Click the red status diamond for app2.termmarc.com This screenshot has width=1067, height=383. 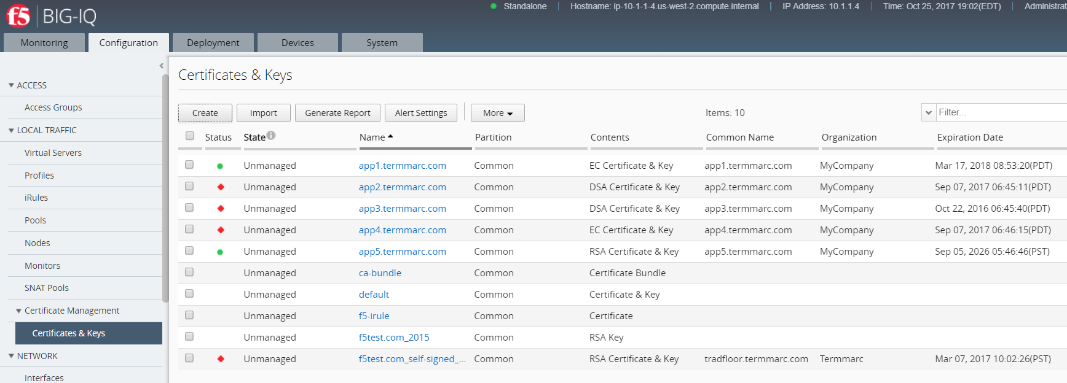coord(220,187)
